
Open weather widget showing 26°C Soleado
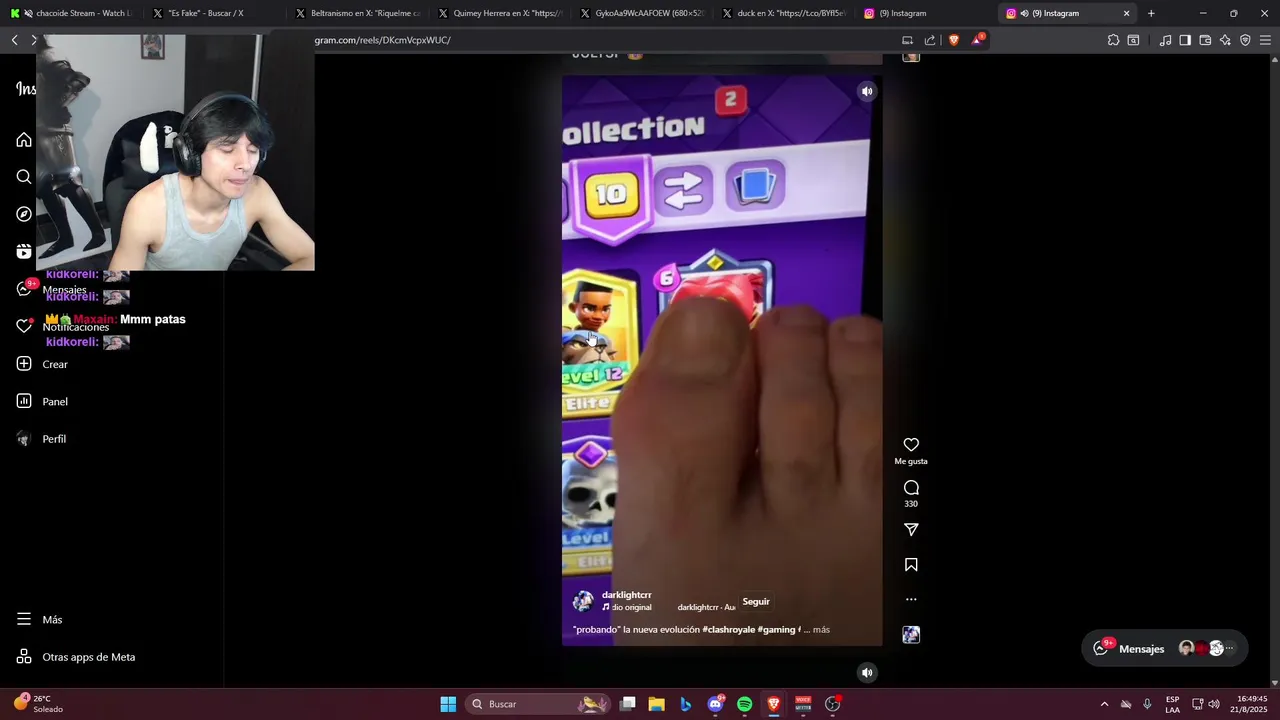tap(40, 704)
